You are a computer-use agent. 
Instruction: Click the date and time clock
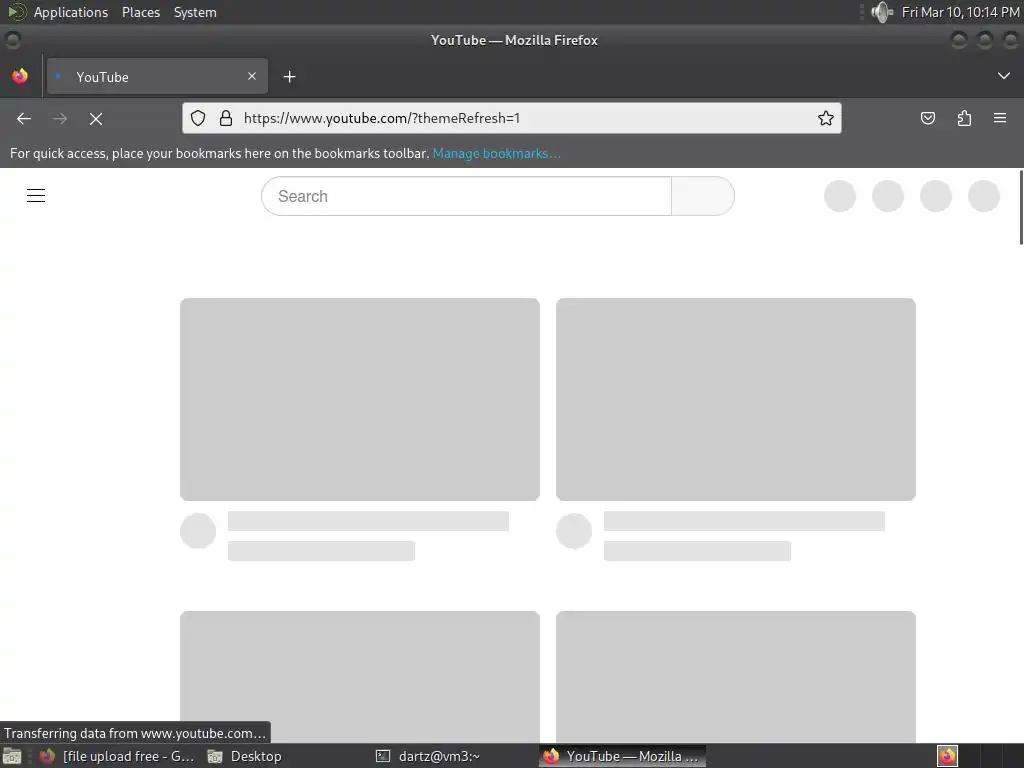(x=960, y=12)
